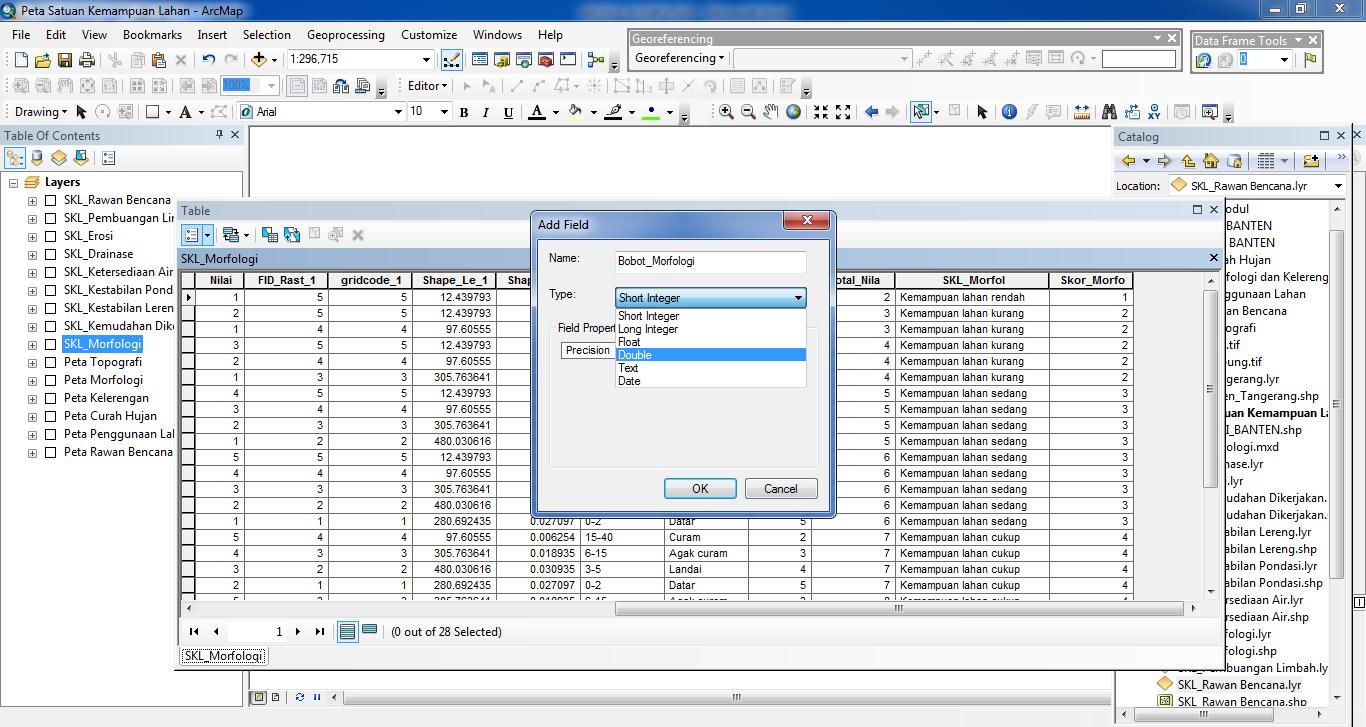Open the Geoprocessing menu
The width and height of the screenshot is (1366, 727).
(345, 35)
